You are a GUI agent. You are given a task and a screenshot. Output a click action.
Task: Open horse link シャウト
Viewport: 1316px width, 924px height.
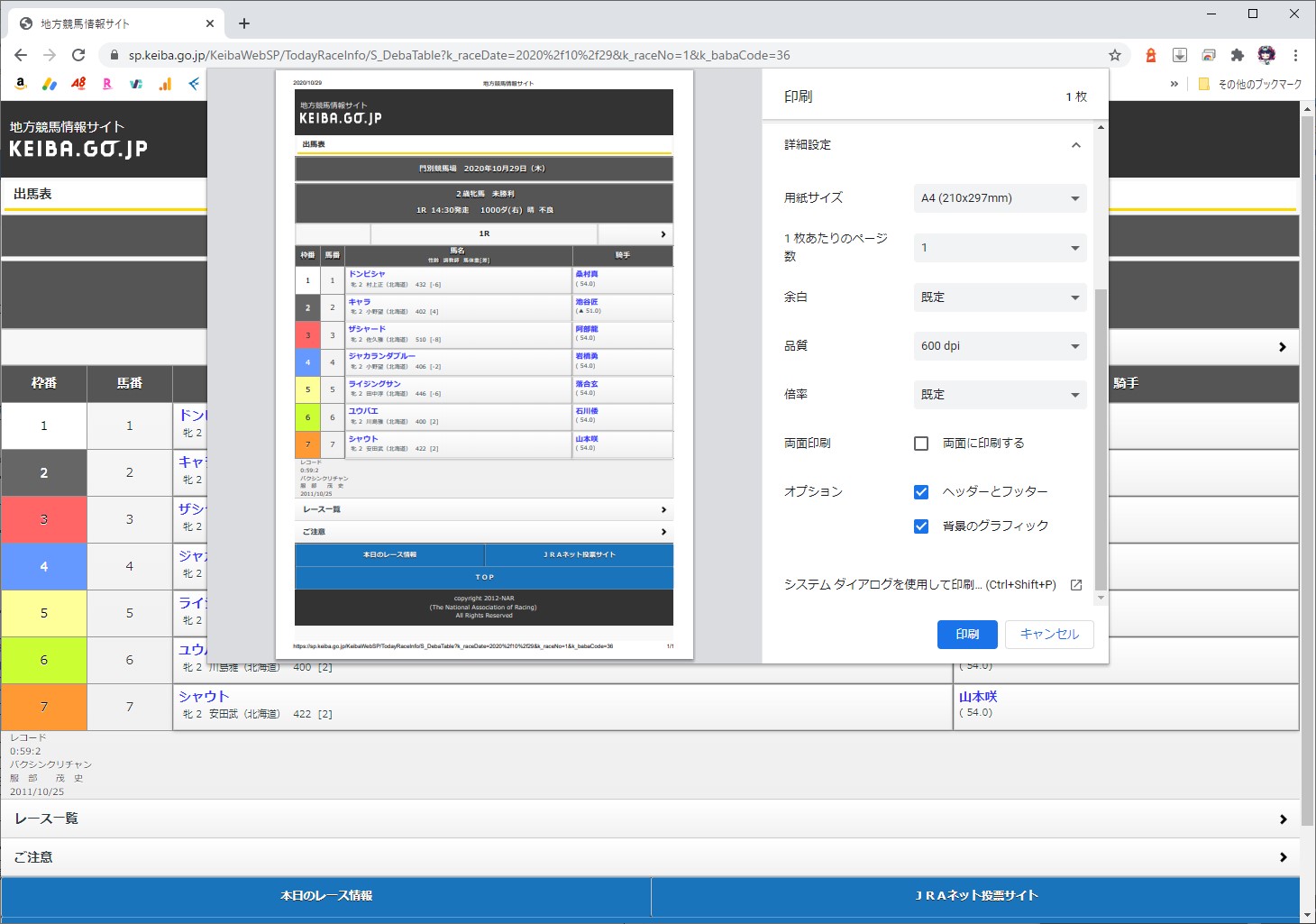tap(204, 696)
